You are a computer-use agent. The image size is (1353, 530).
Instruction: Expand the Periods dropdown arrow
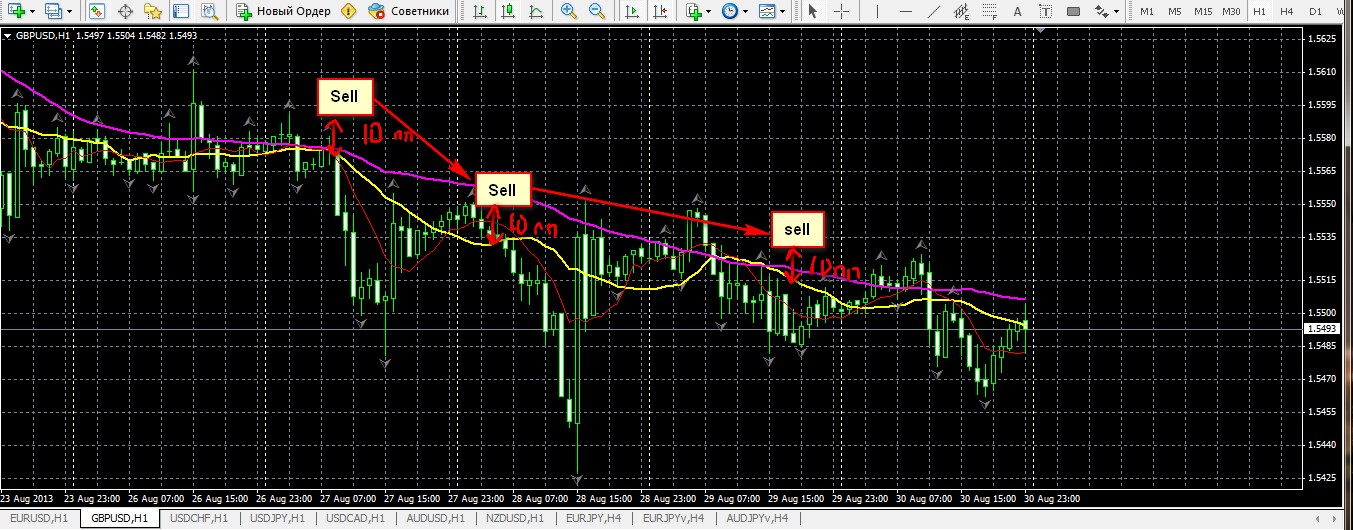pos(746,12)
